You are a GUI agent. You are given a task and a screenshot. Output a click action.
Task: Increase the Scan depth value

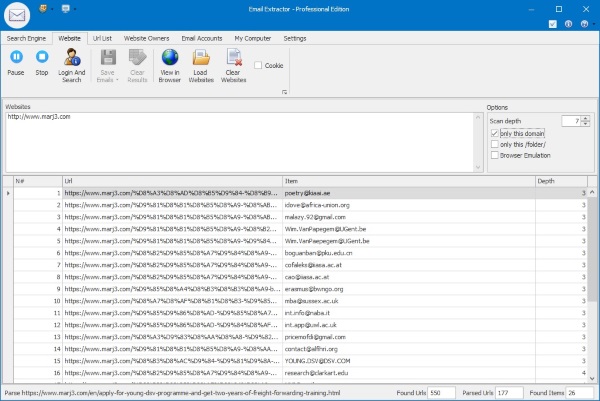tap(585, 117)
